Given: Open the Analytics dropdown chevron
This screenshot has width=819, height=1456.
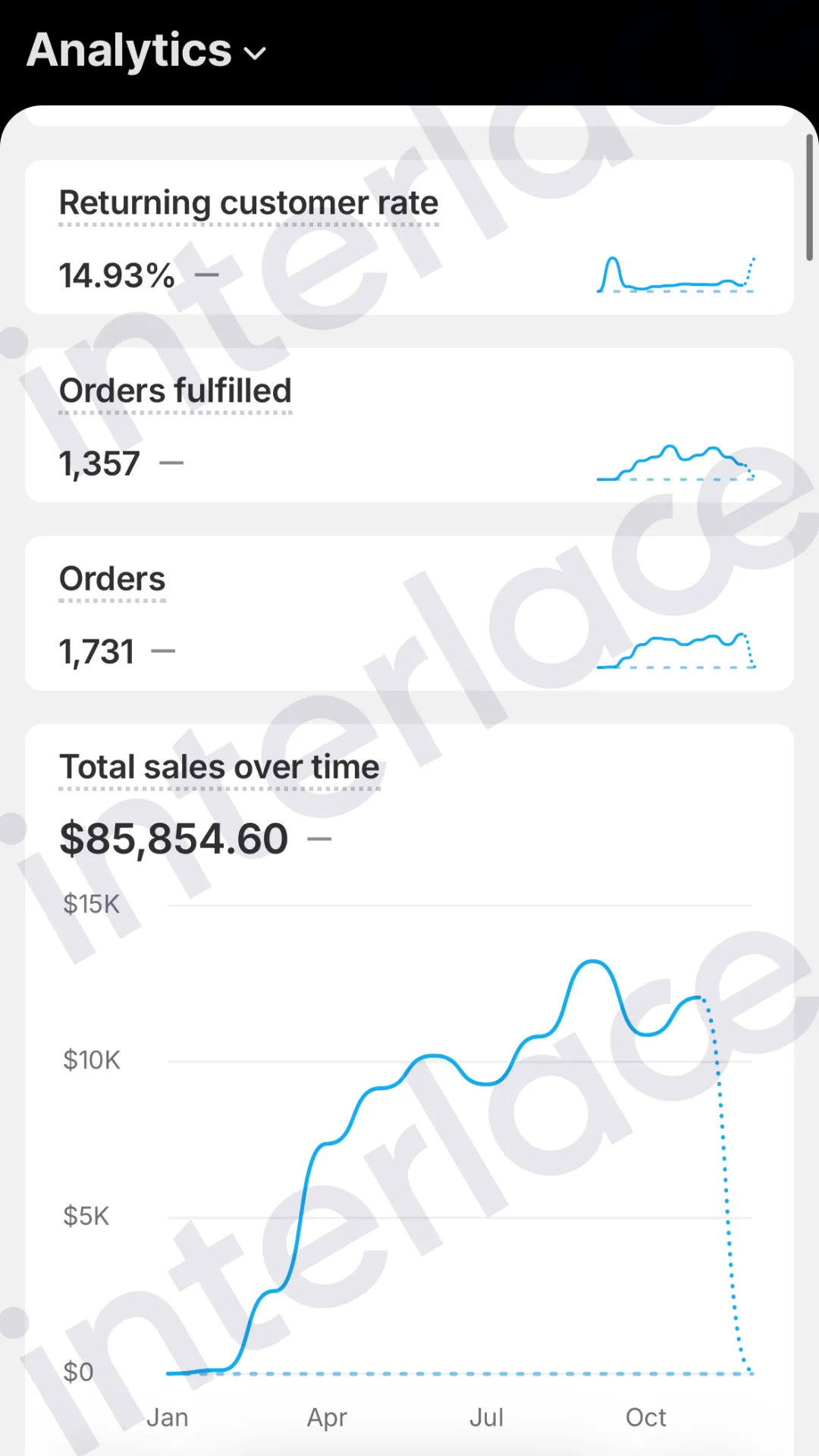Looking at the screenshot, I should (255, 53).
